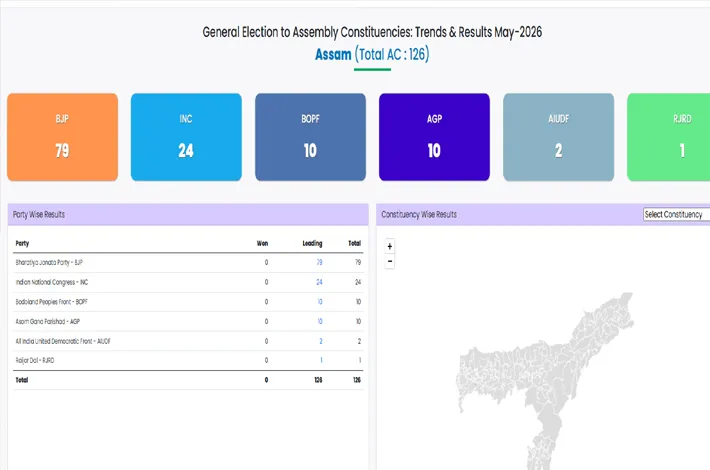Open the blue INC 24 card
Image resolution: width=710 pixels, height=470 pixels.
tap(186, 137)
